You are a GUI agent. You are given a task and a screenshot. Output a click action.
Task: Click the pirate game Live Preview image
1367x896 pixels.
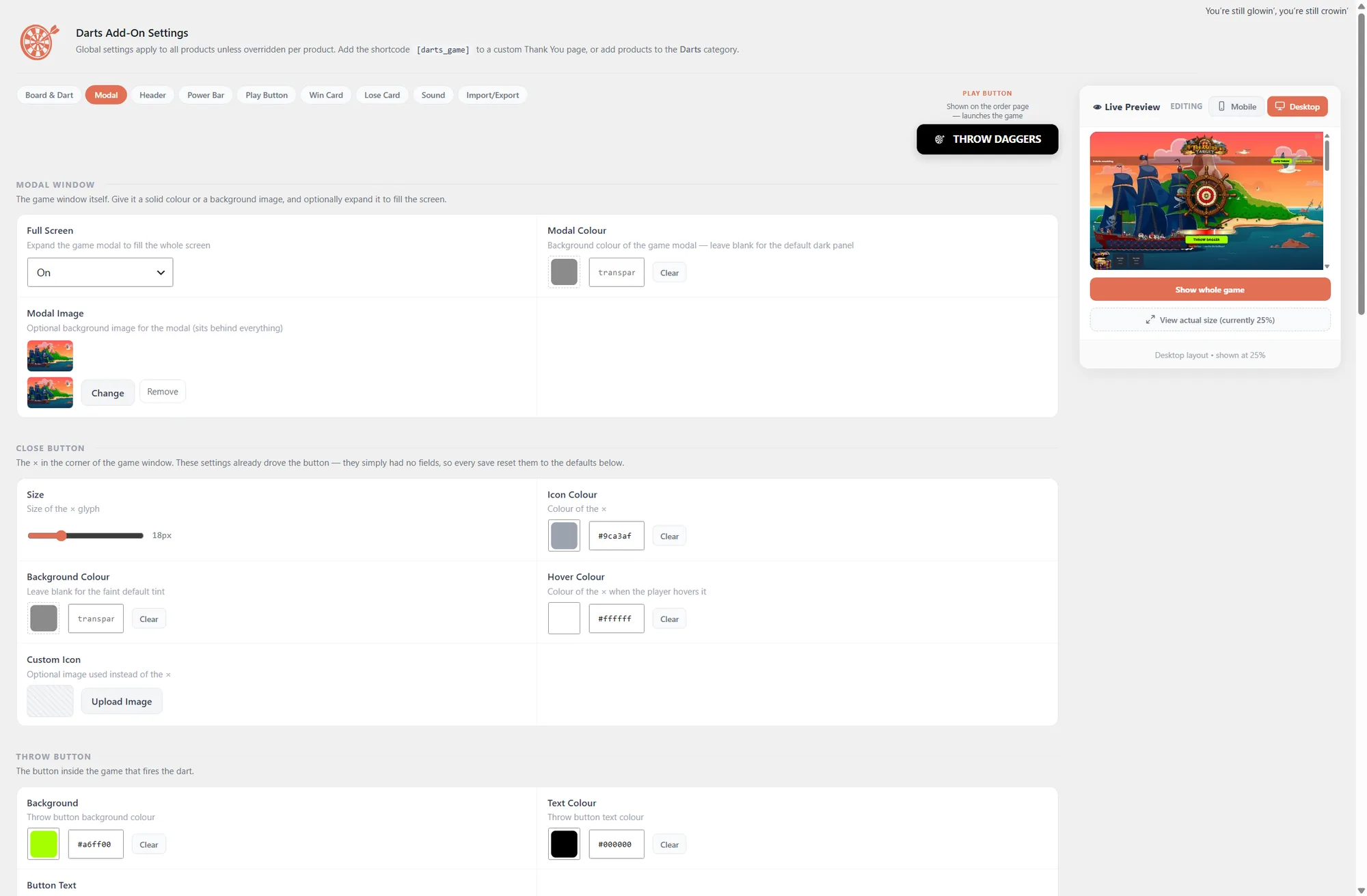(x=1206, y=201)
